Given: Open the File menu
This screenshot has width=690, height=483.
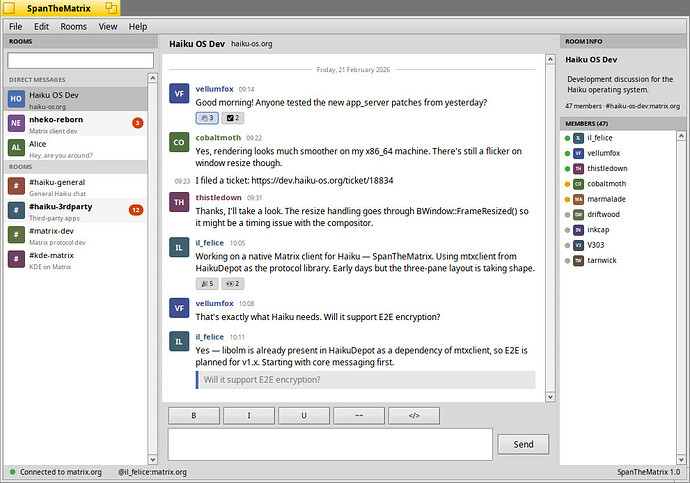Looking at the screenshot, I should coord(15,26).
